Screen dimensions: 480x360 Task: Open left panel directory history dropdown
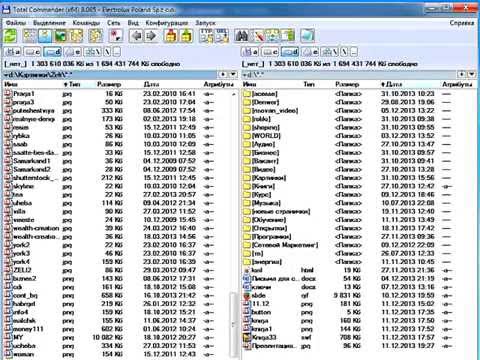233,74
